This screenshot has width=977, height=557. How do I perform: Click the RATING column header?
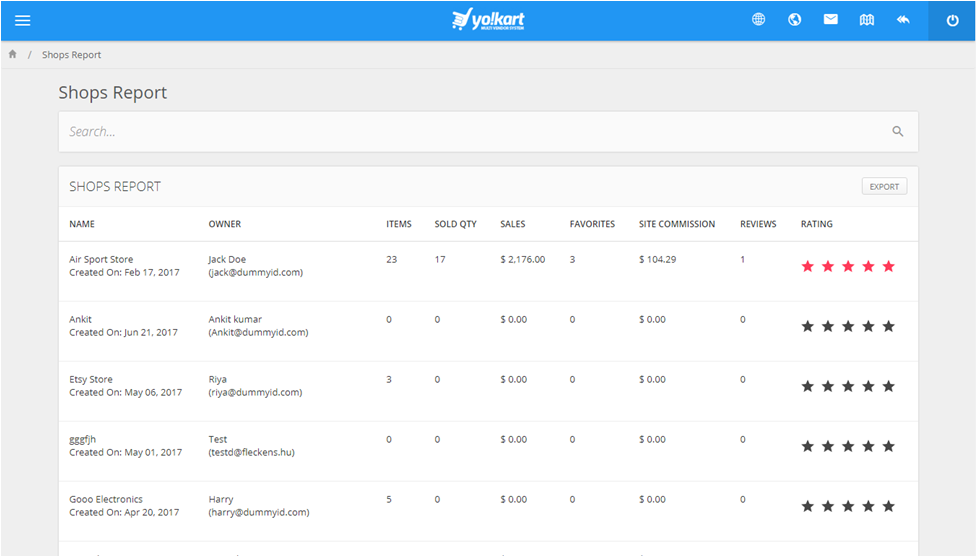pyautogui.click(x=816, y=224)
